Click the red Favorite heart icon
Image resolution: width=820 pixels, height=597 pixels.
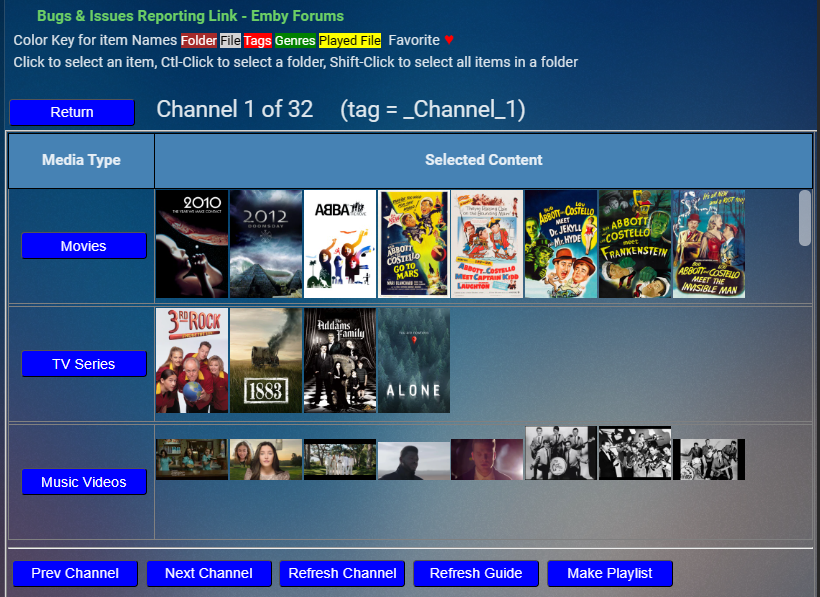tap(449, 40)
